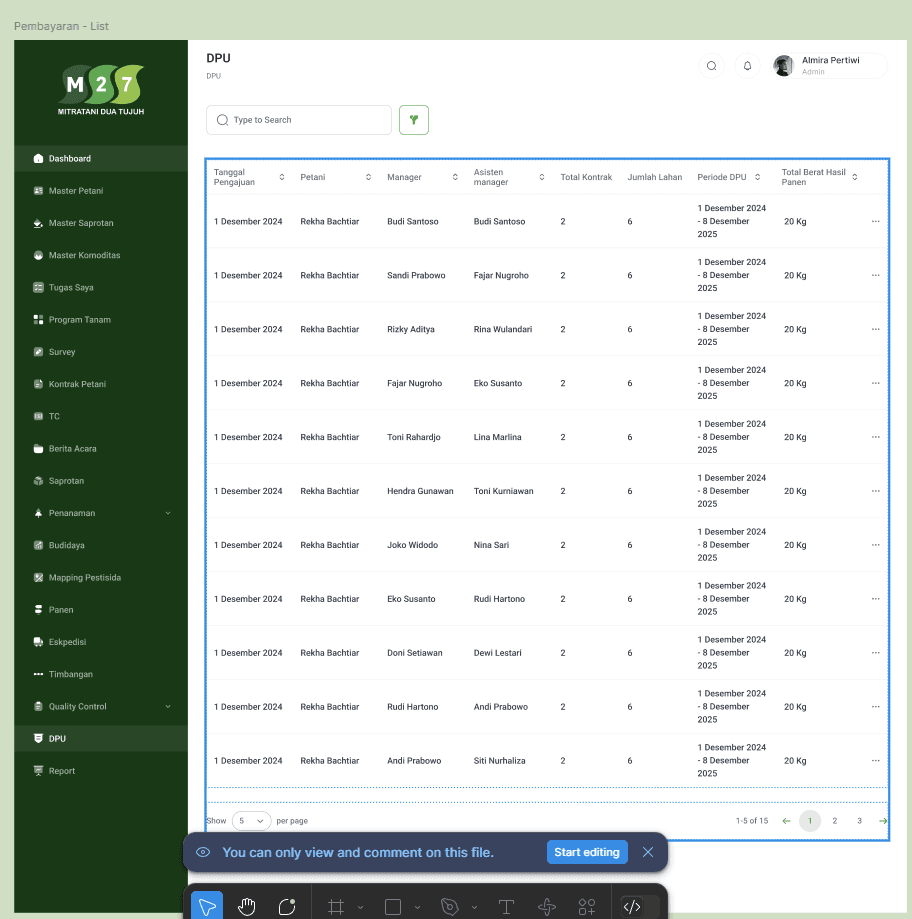Sort by Total Berat Hasil Panen

[x=855, y=177]
